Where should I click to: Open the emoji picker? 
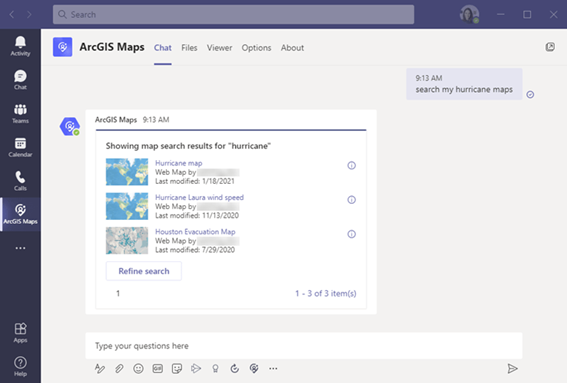coord(138,369)
